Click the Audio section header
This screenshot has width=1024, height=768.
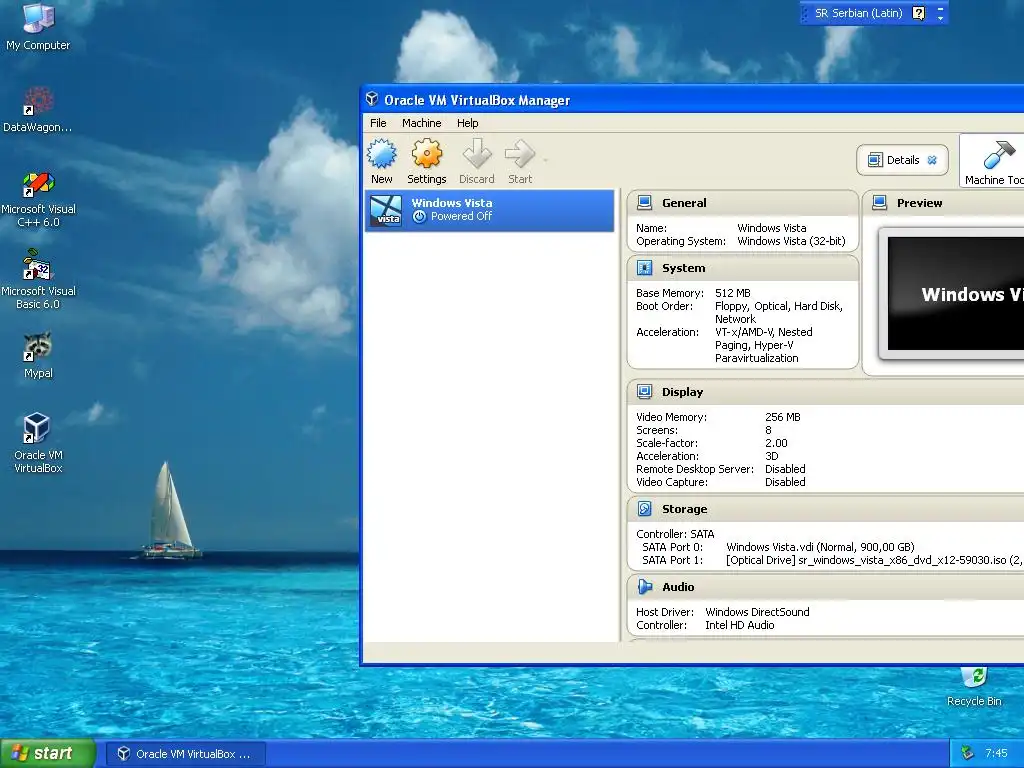tap(825, 587)
